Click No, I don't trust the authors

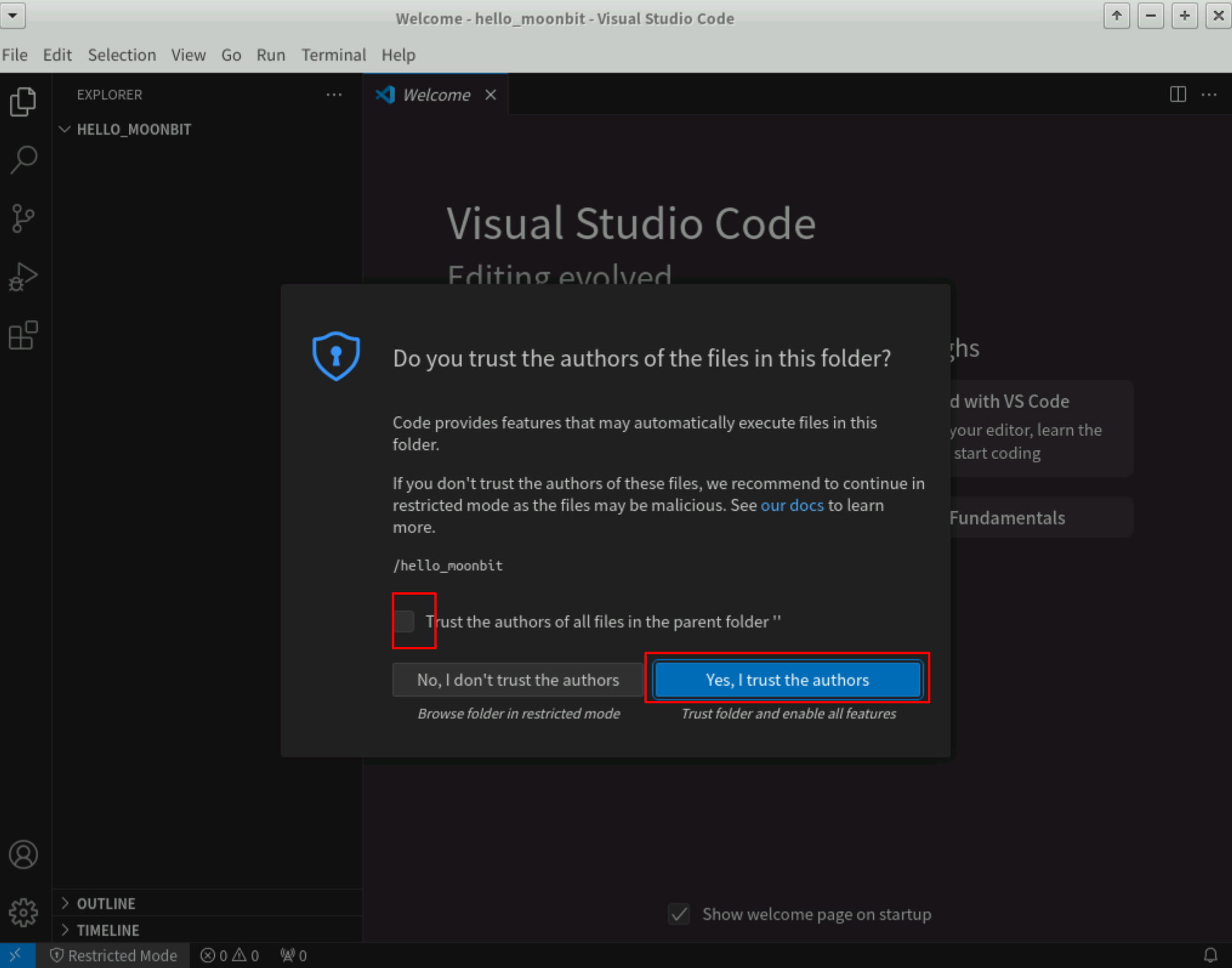[x=517, y=680]
